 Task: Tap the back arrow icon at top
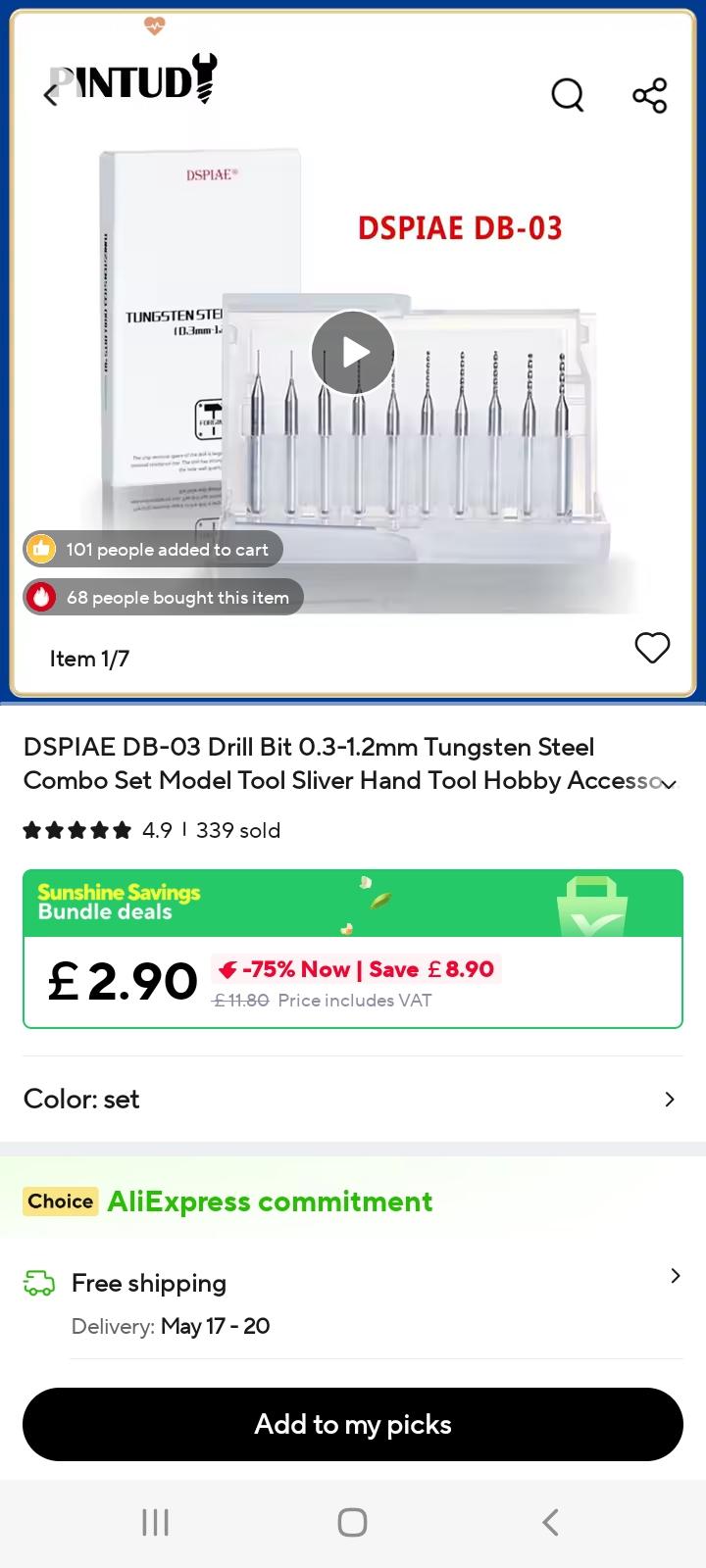[52, 95]
